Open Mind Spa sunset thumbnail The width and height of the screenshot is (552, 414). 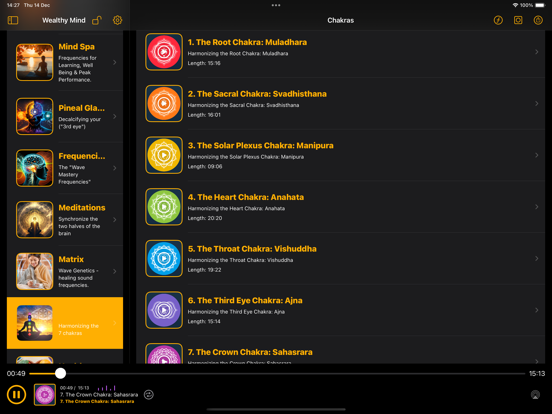pyautogui.click(x=34, y=62)
